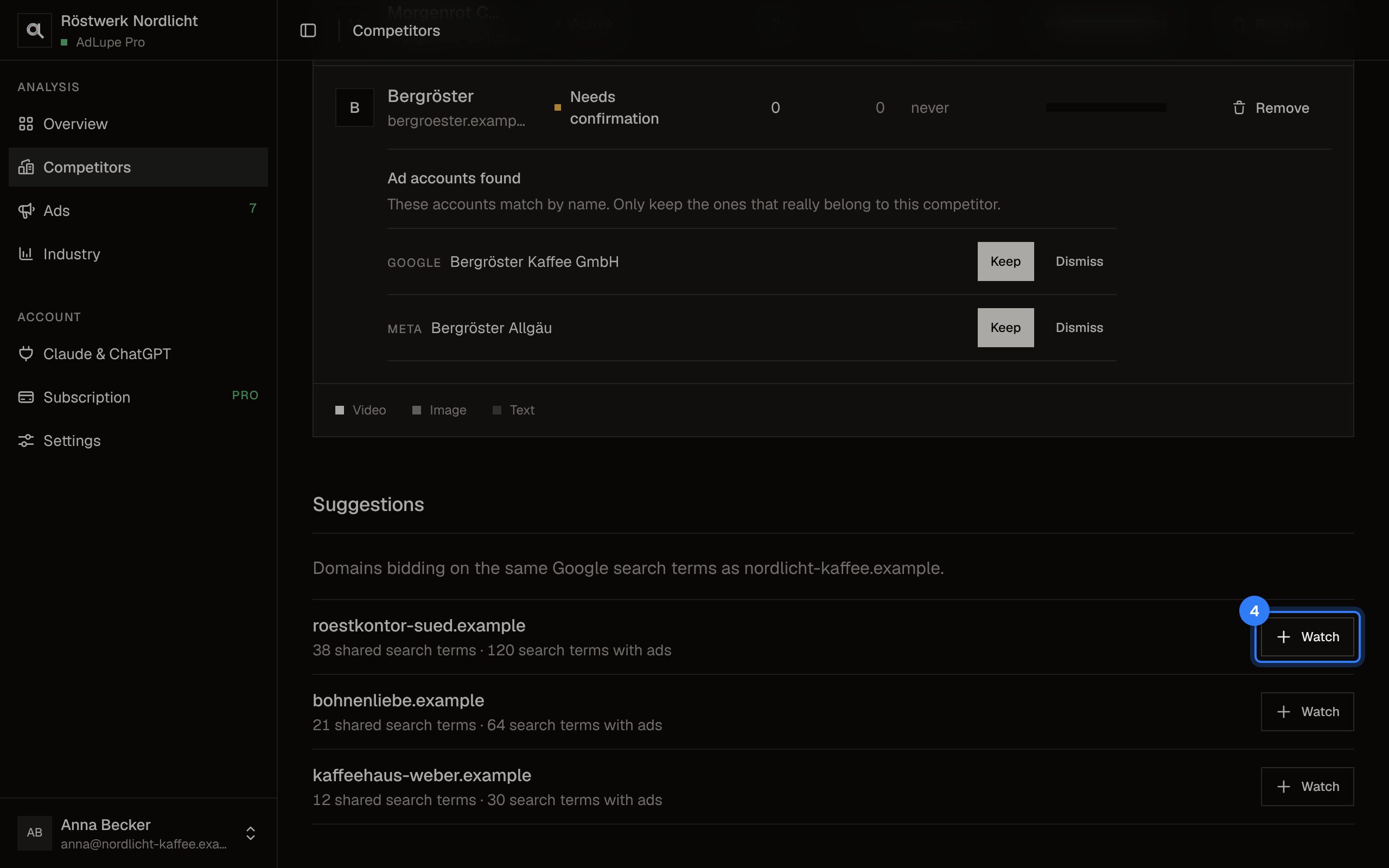
Task: Open the Competitors section
Action: (138, 167)
